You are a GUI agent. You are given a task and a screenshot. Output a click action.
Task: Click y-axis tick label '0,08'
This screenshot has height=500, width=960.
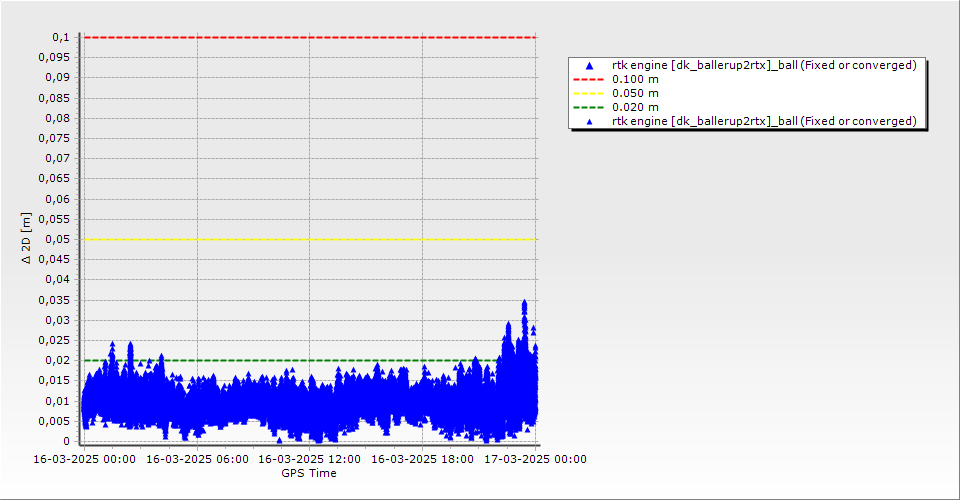tap(58, 118)
